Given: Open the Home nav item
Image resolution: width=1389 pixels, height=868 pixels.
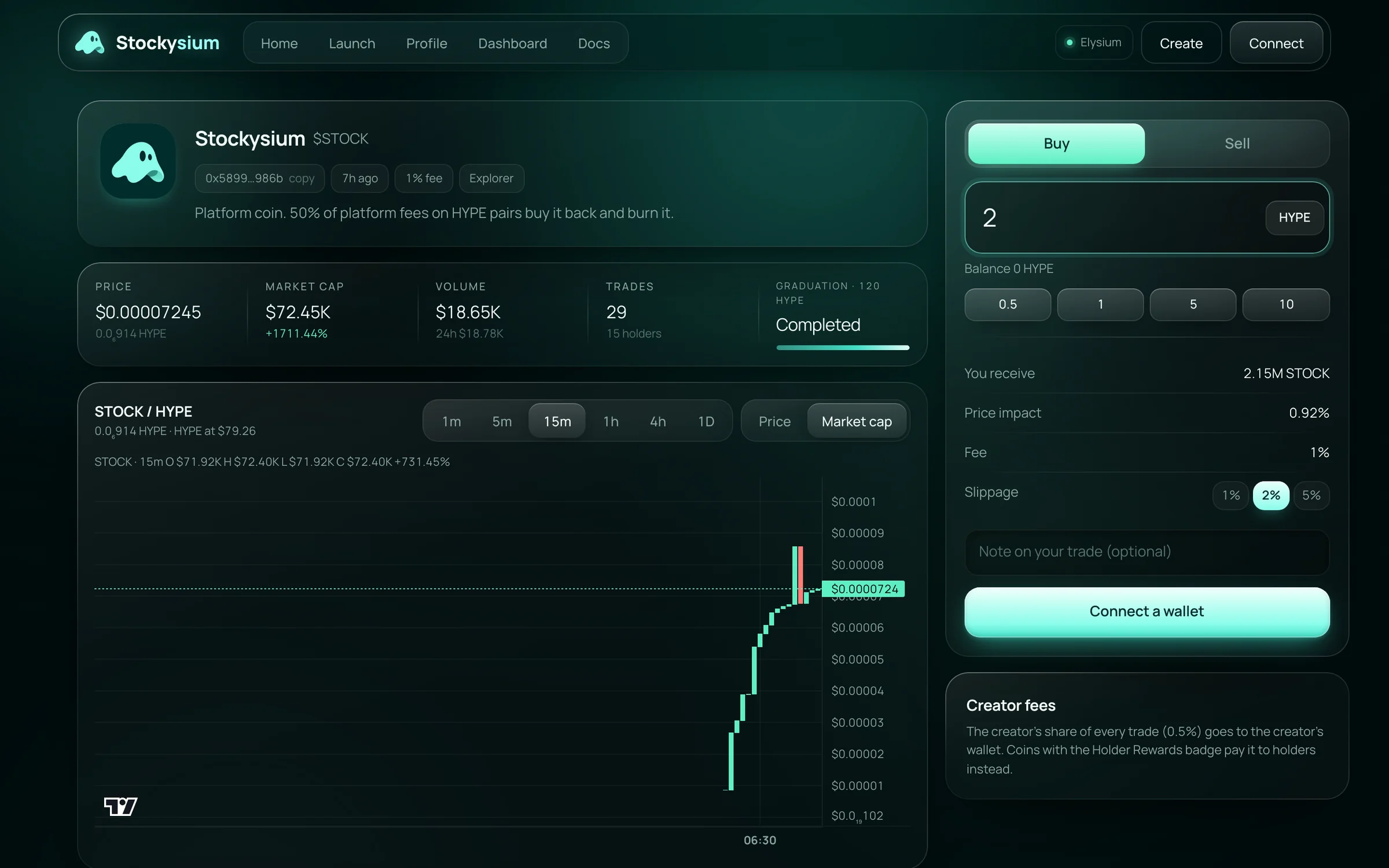Looking at the screenshot, I should [x=279, y=43].
